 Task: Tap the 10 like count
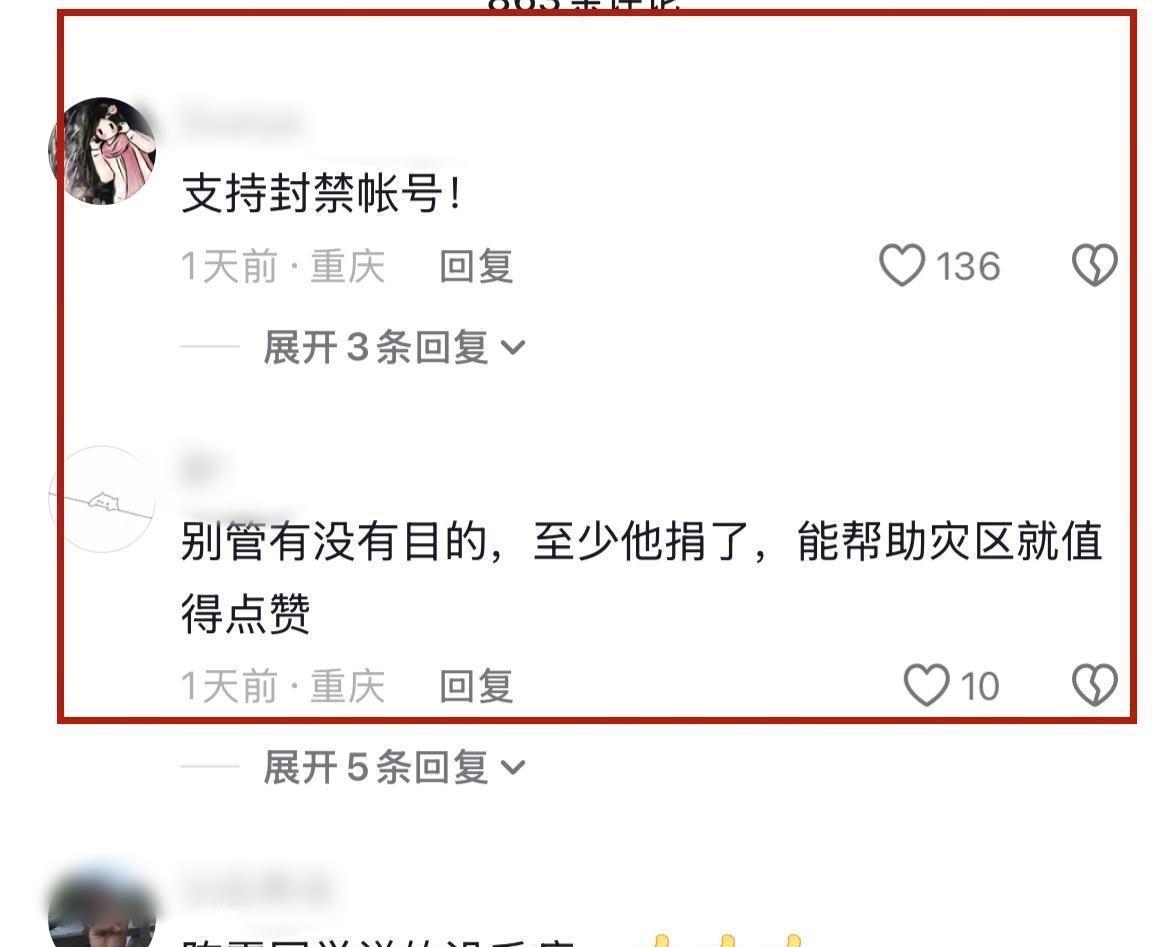tap(980, 686)
